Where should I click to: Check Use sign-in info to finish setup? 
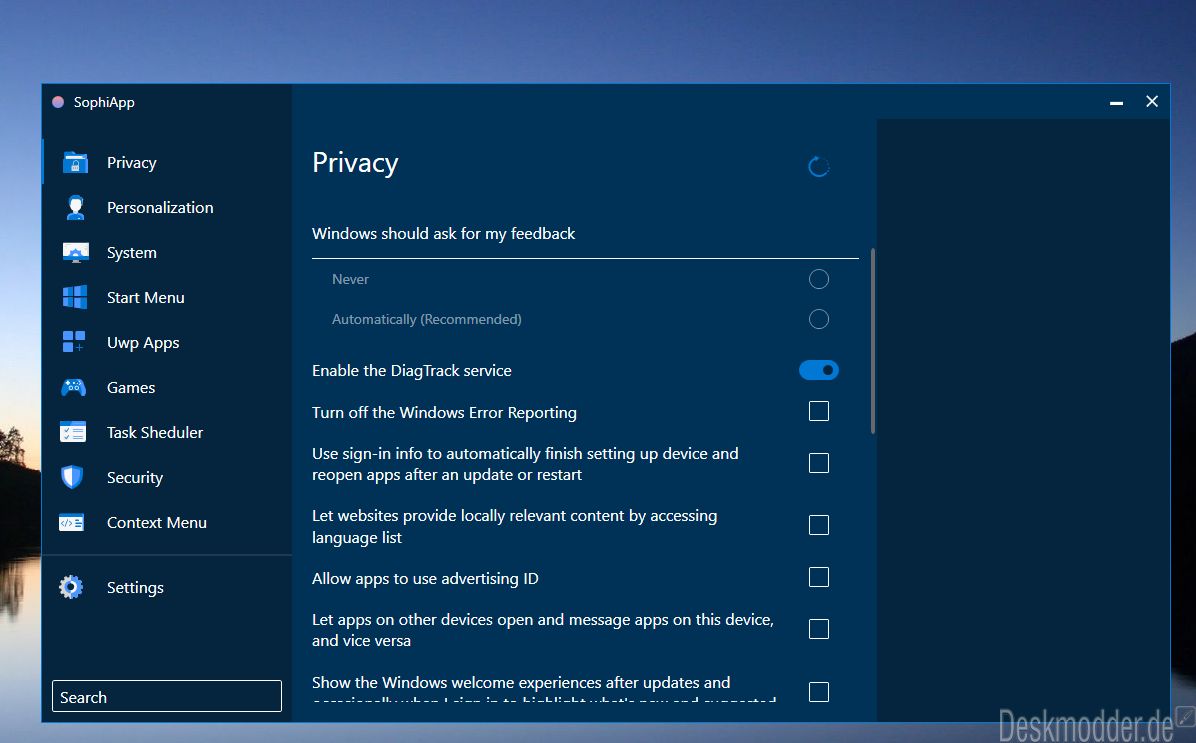pos(818,463)
